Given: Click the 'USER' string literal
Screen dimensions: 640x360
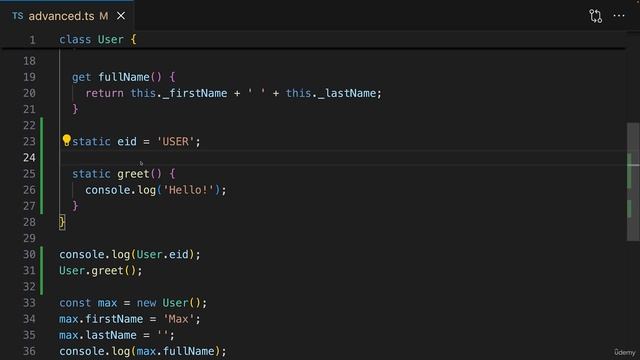Looking at the screenshot, I should pyautogui.click(x=176, y=142).
